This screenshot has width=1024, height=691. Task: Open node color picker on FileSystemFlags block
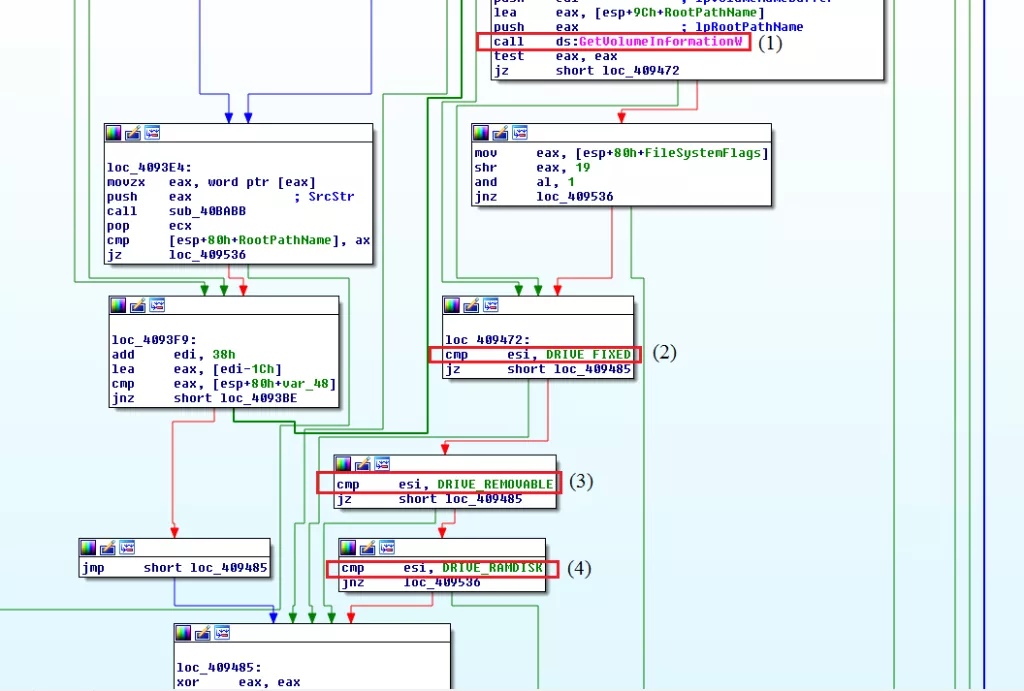tap(481, 133)
